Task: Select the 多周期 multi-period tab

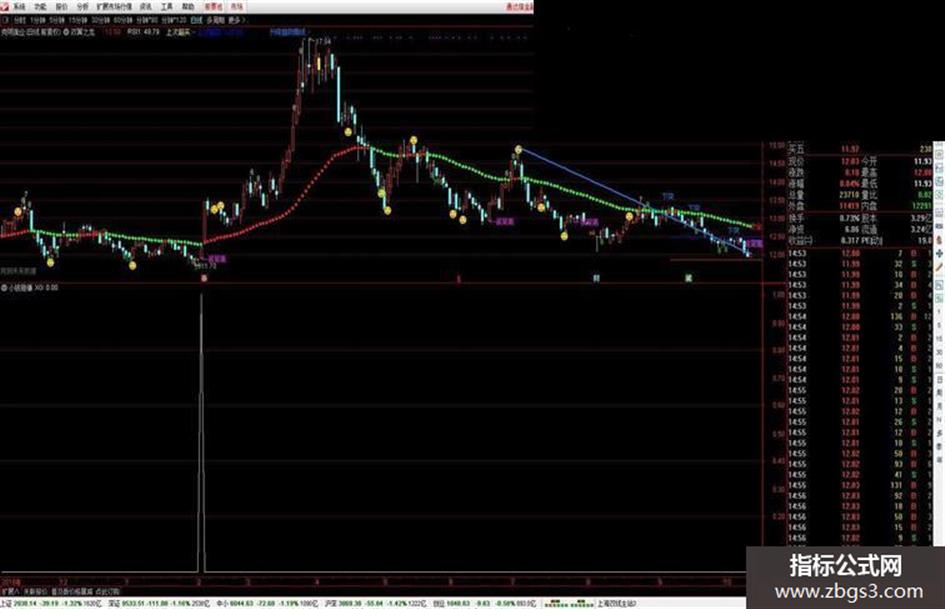Action: click(x=215, y=20)
